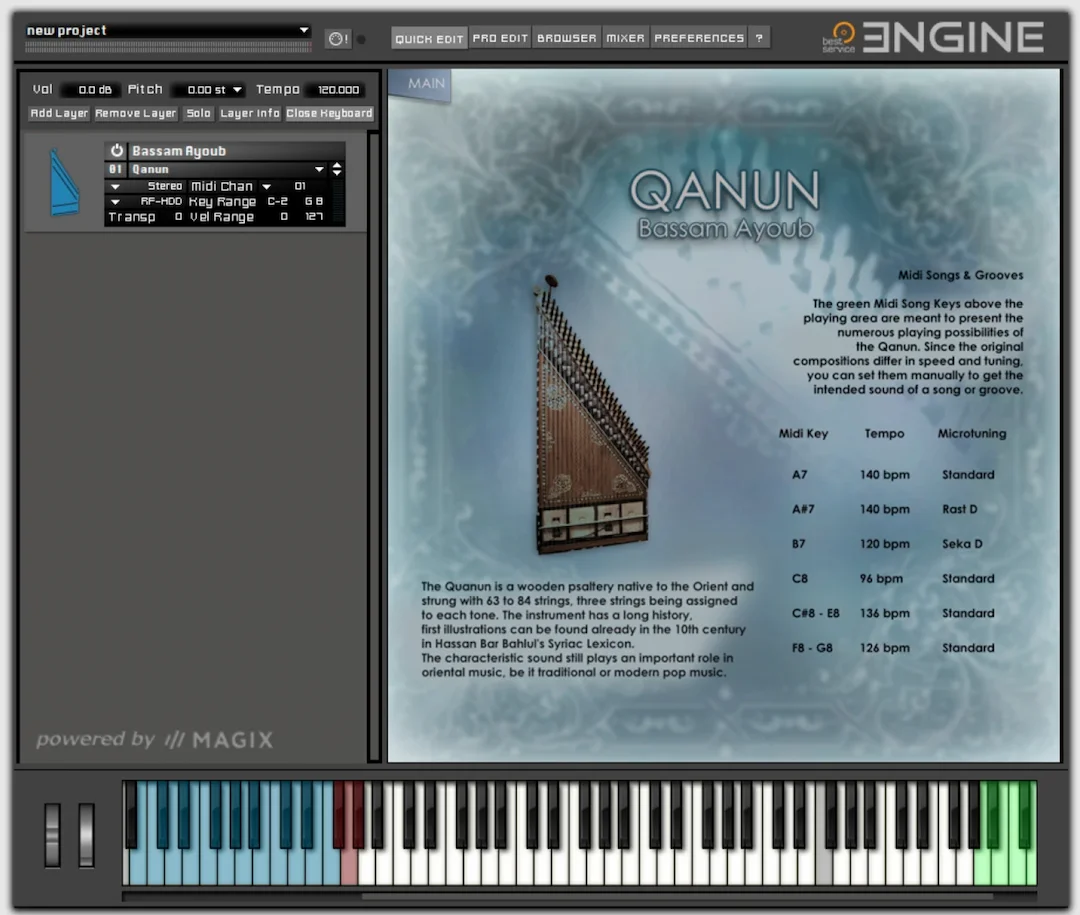Click the layer list vertical scrollbar
The image size is (1080, 915).
click(x=374, y=446)
